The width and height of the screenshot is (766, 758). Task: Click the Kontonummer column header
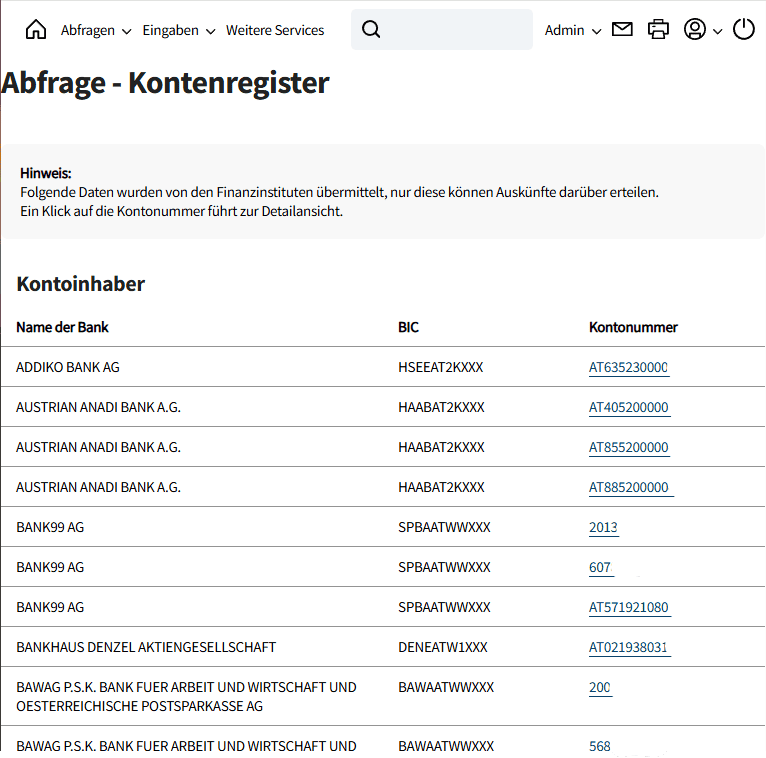[x=633, y=327]
